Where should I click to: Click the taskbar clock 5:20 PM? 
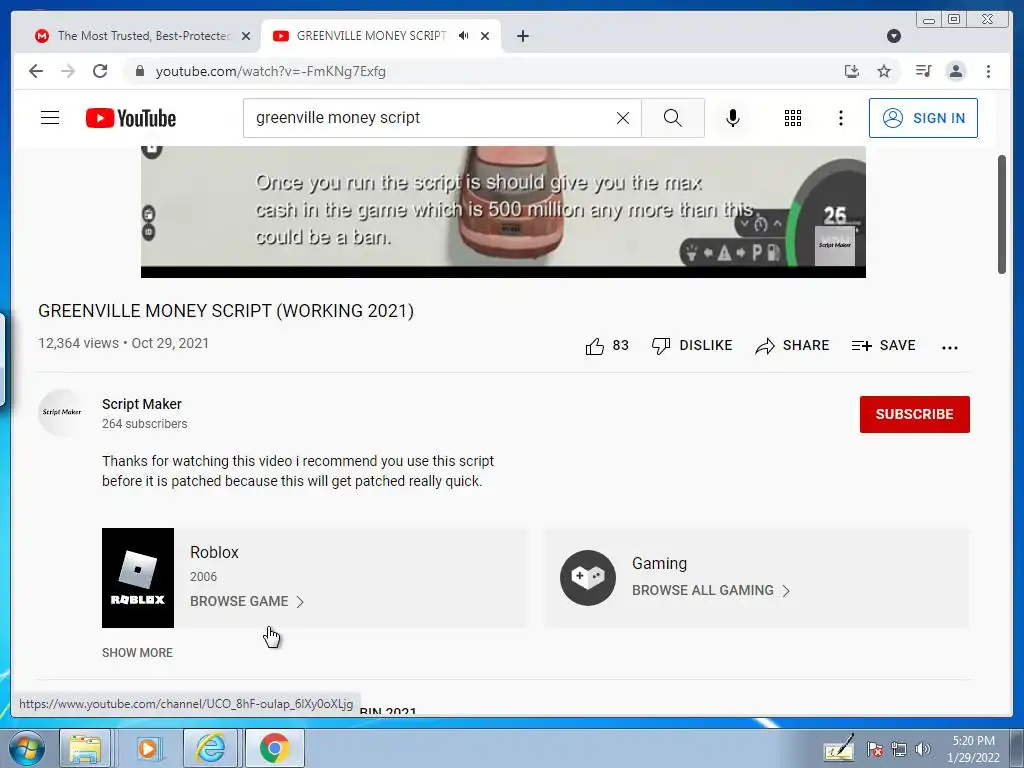(973, 749)
